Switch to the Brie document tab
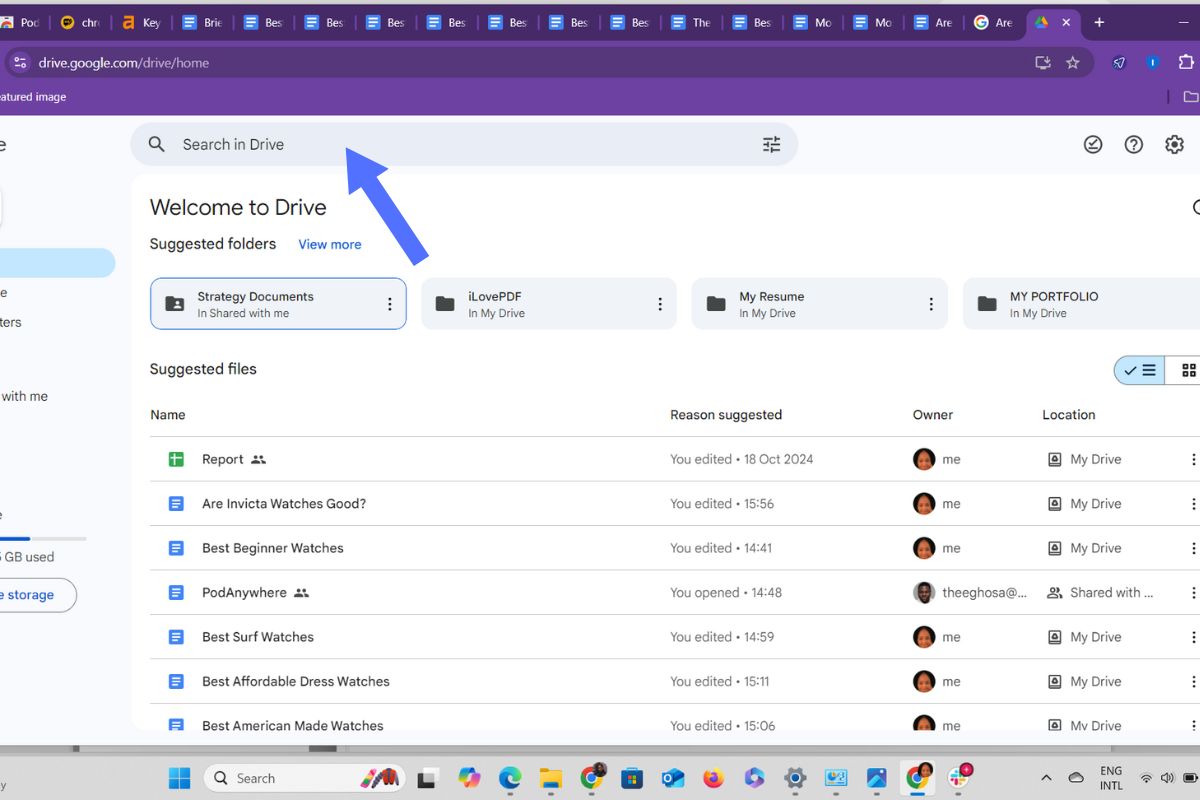Screen dimensions: 1200x800 [202, 22]
